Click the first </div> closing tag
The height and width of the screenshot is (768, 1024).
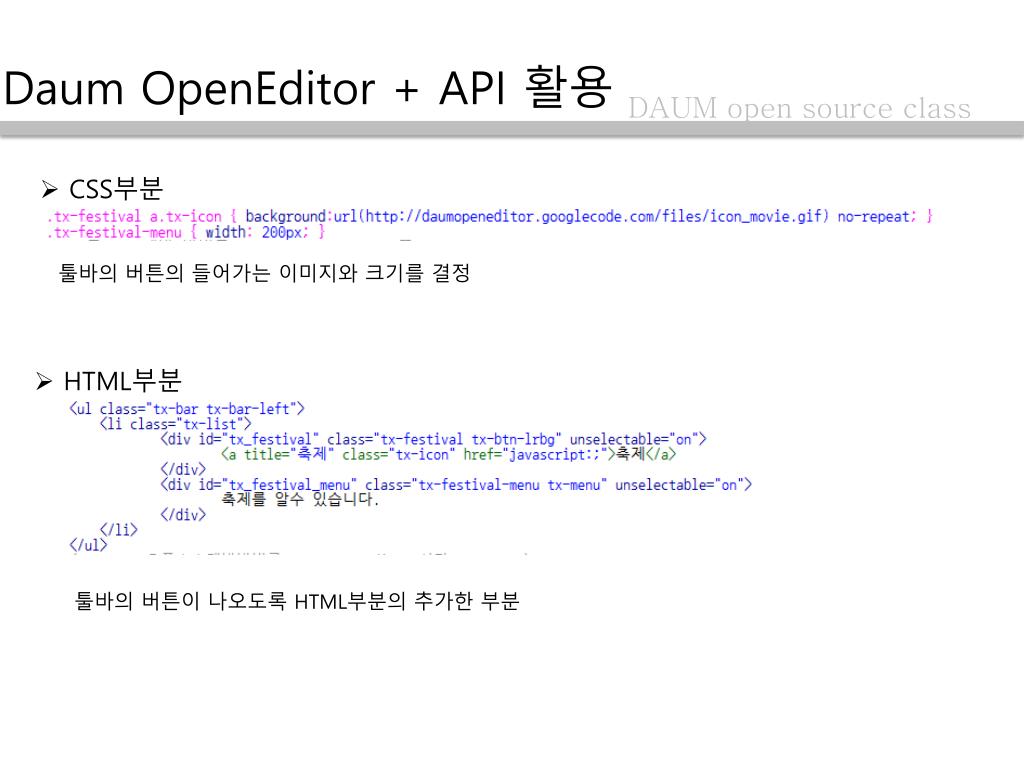[183, 469]
